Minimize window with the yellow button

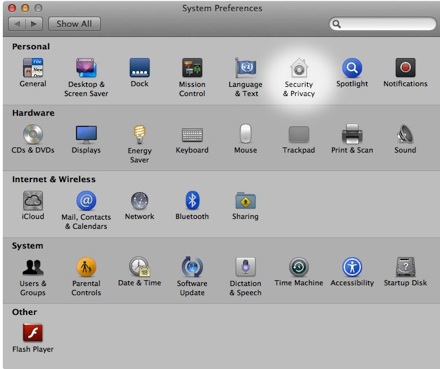coord(25,8)
